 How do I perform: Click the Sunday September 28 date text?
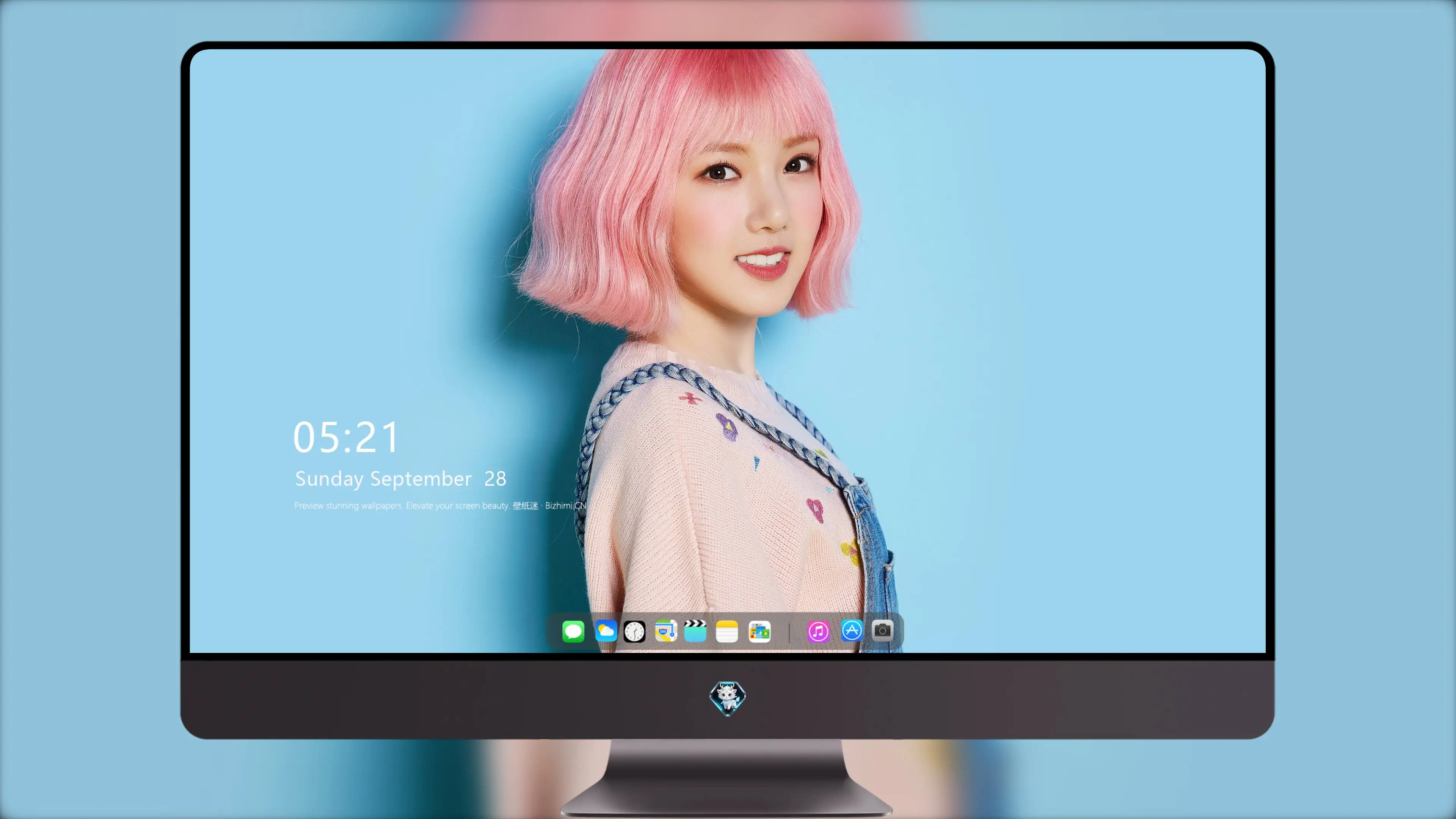click(x=401, y=479)
